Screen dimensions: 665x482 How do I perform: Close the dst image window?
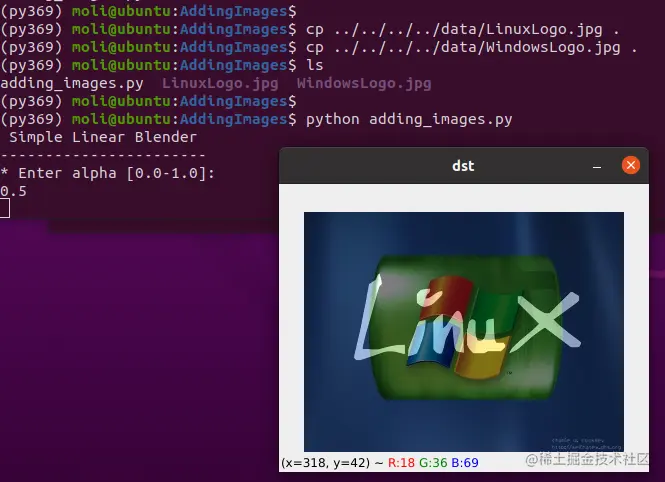click(631, 165)
